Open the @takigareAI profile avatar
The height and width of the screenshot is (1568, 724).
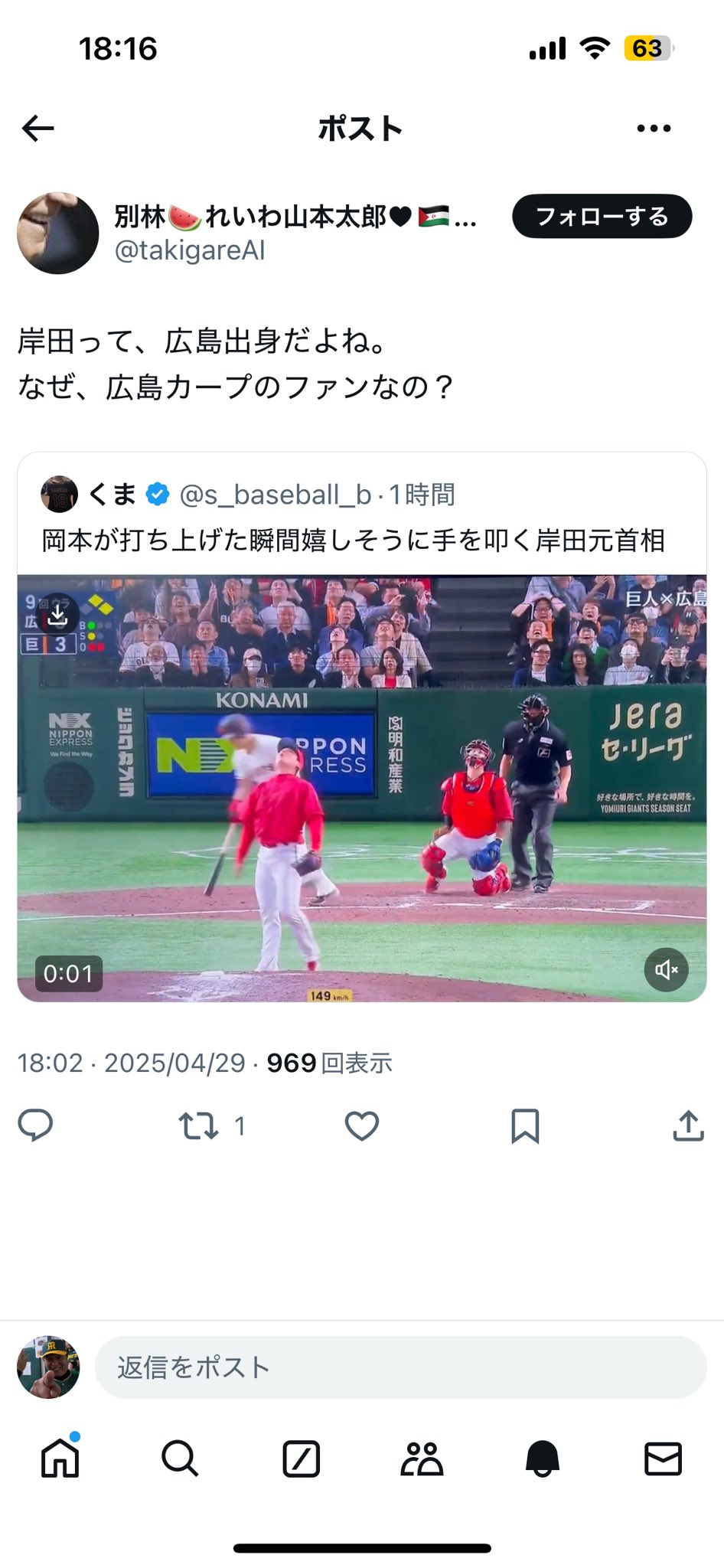tap(58, 233)
